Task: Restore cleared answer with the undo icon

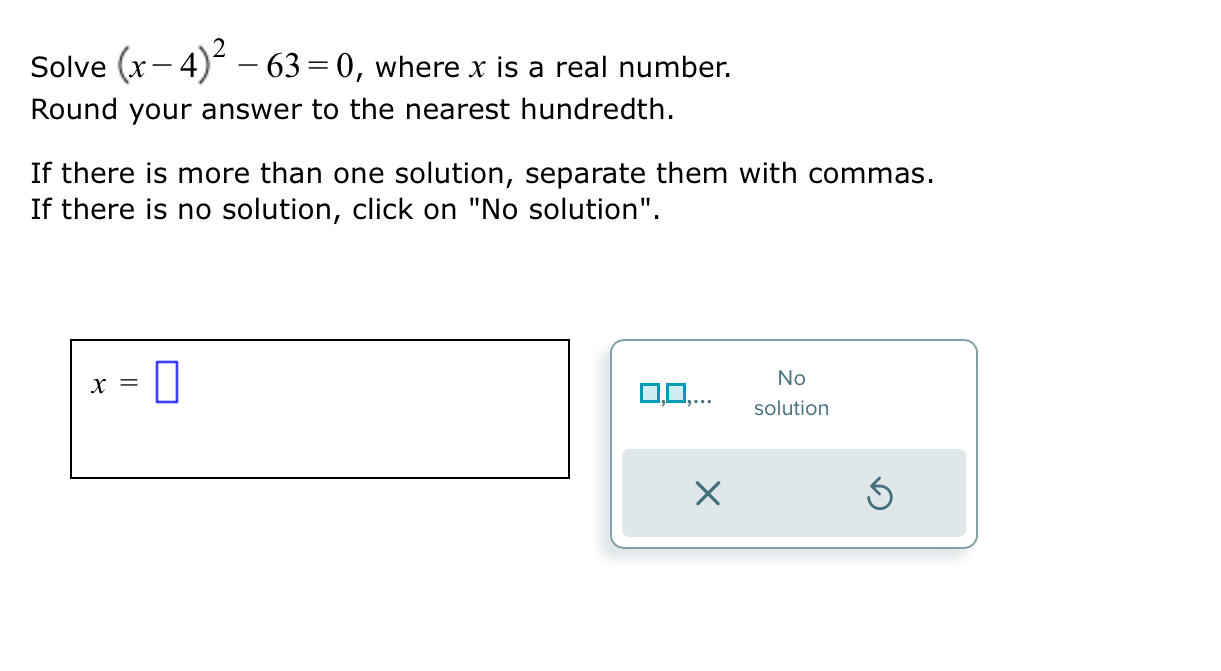Action: click(x=879, y=493)
